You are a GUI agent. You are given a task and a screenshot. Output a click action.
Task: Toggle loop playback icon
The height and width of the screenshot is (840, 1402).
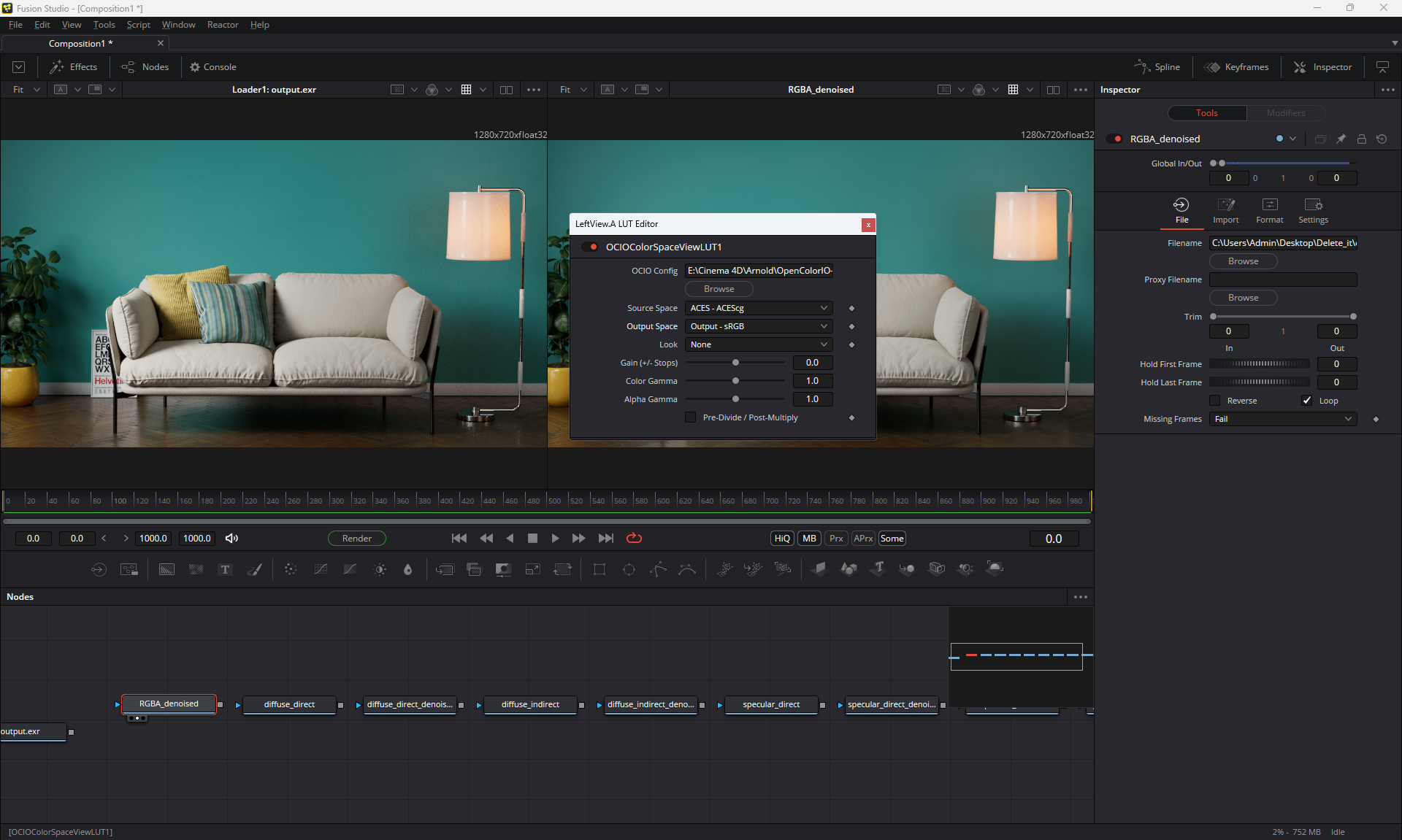[634, 539]
